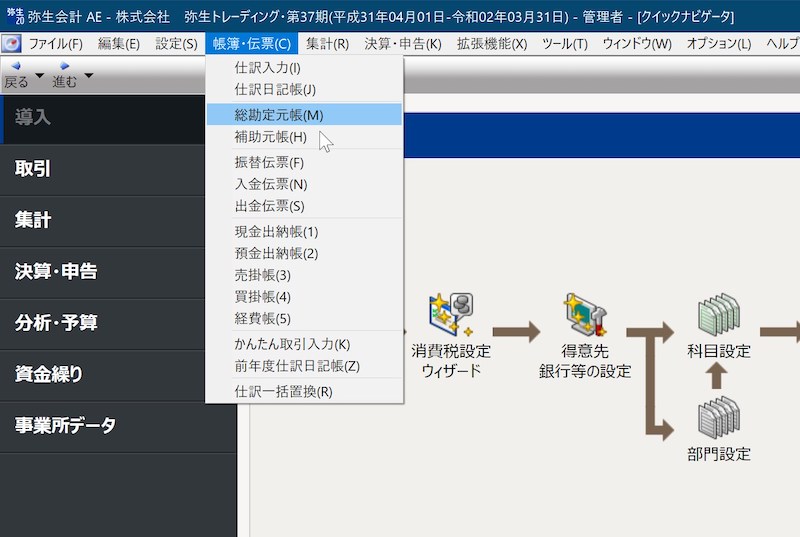Open the 部門設定 icon
800x537 pixels.
click(719, 418)
